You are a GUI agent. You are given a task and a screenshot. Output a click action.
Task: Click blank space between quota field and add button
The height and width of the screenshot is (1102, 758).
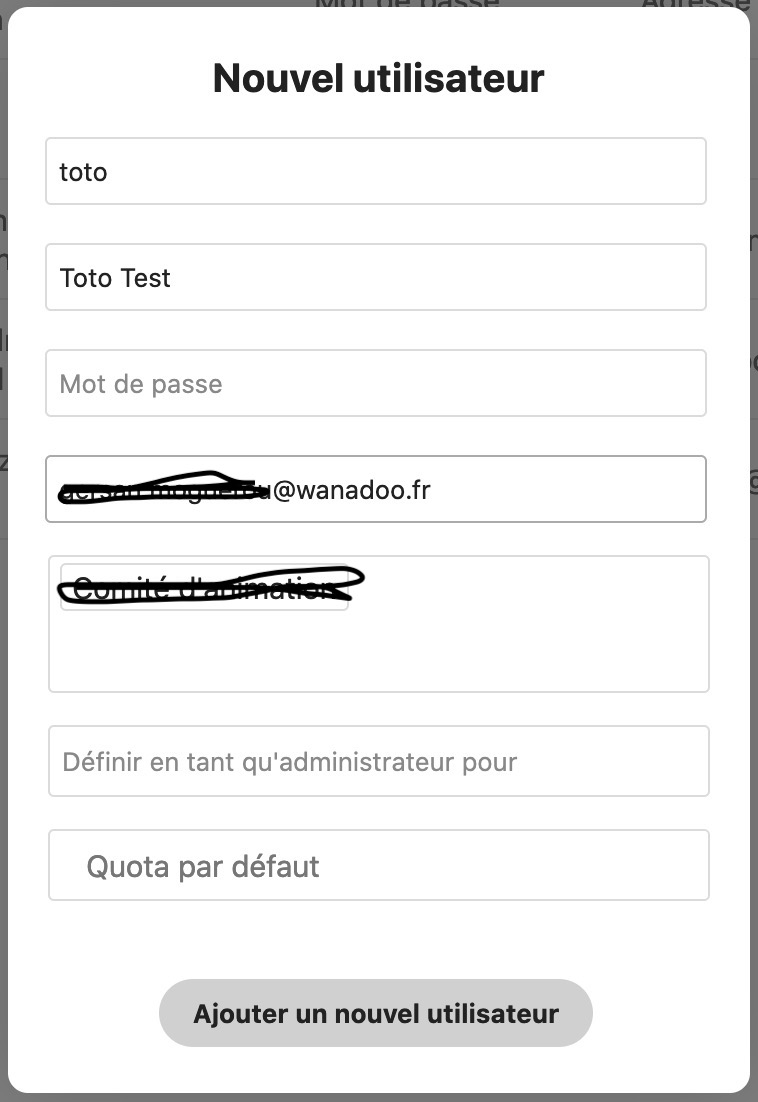(x=378, y=938)
